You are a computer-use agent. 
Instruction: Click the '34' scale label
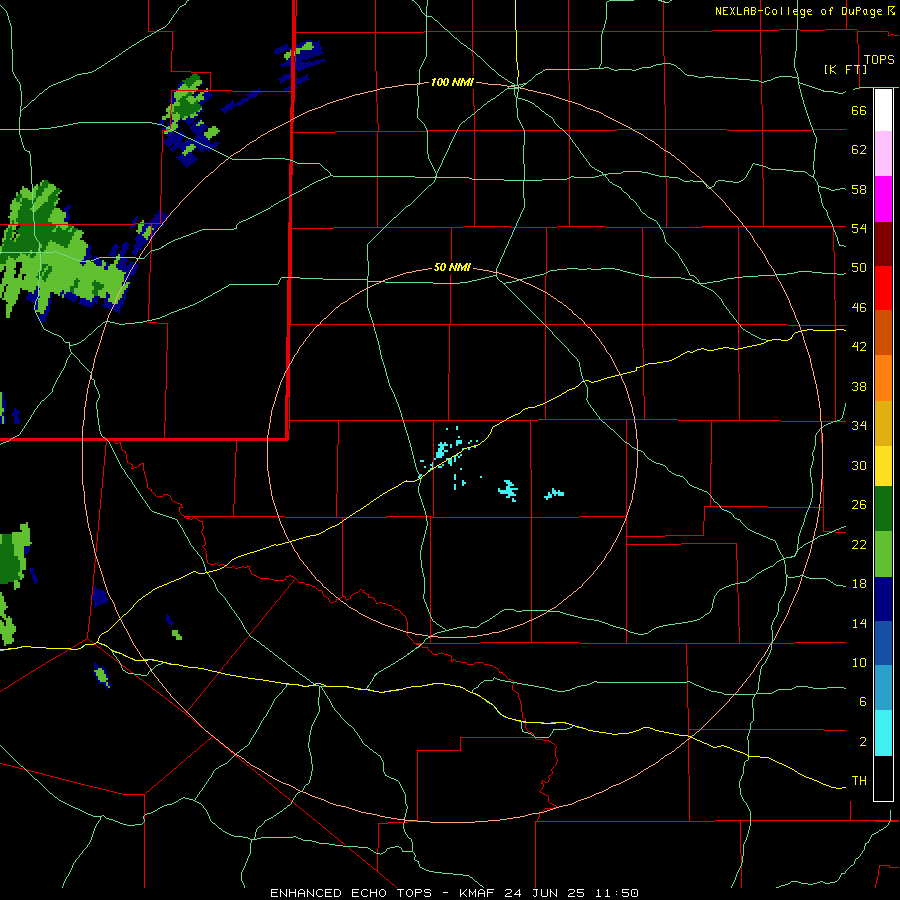pos(859,426)
